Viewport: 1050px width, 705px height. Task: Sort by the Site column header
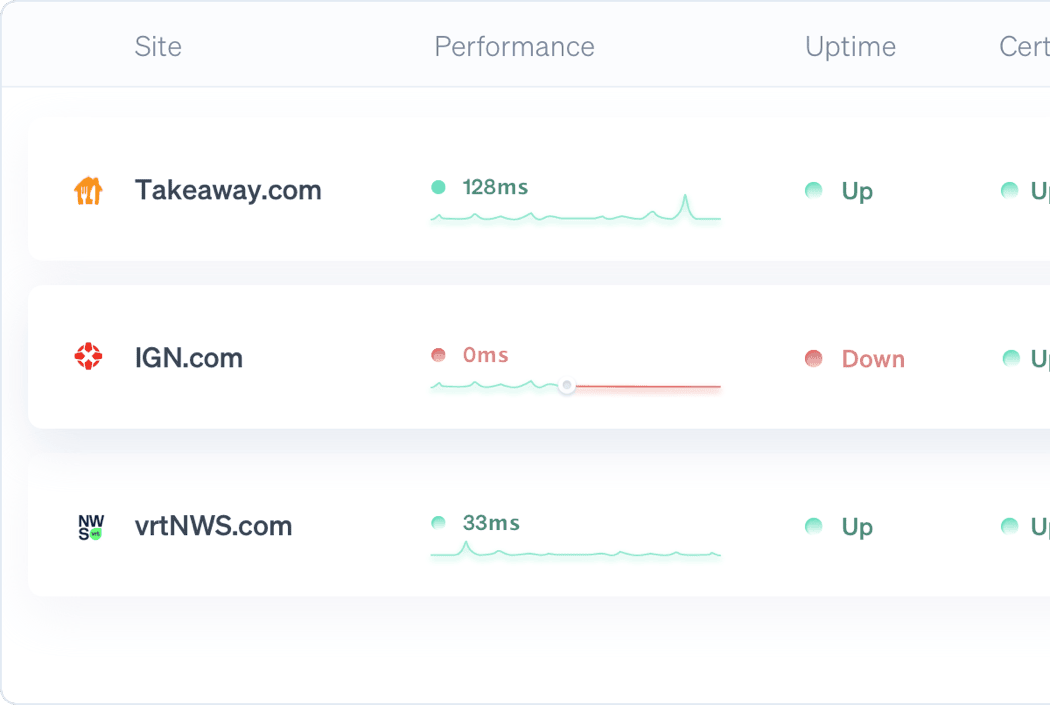tap(158, 47)
